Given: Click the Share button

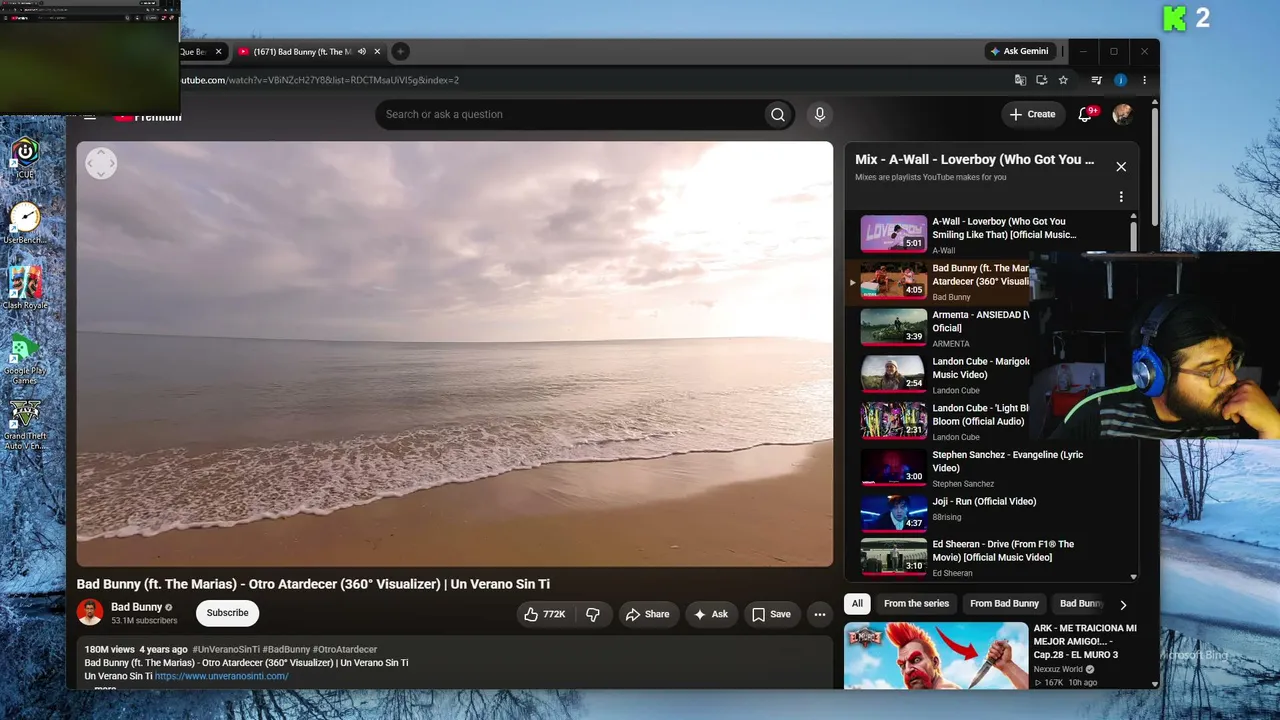Looking at the screenshot, I should 648,614.
